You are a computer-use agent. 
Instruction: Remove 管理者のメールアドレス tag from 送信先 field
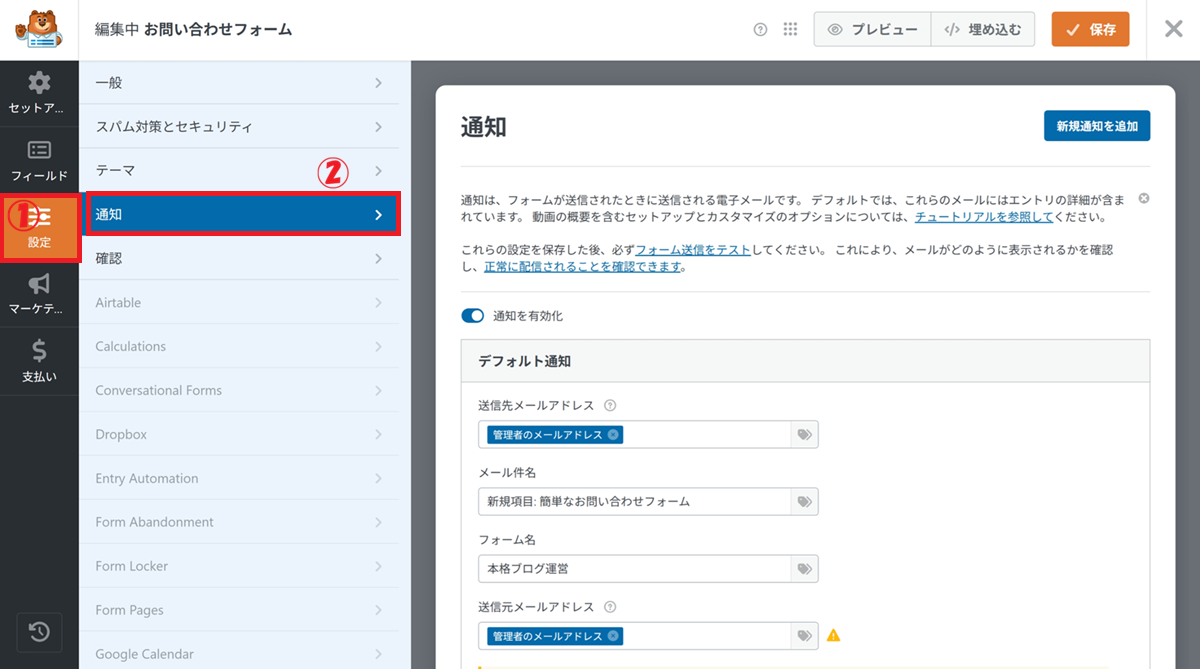[613, 435]
